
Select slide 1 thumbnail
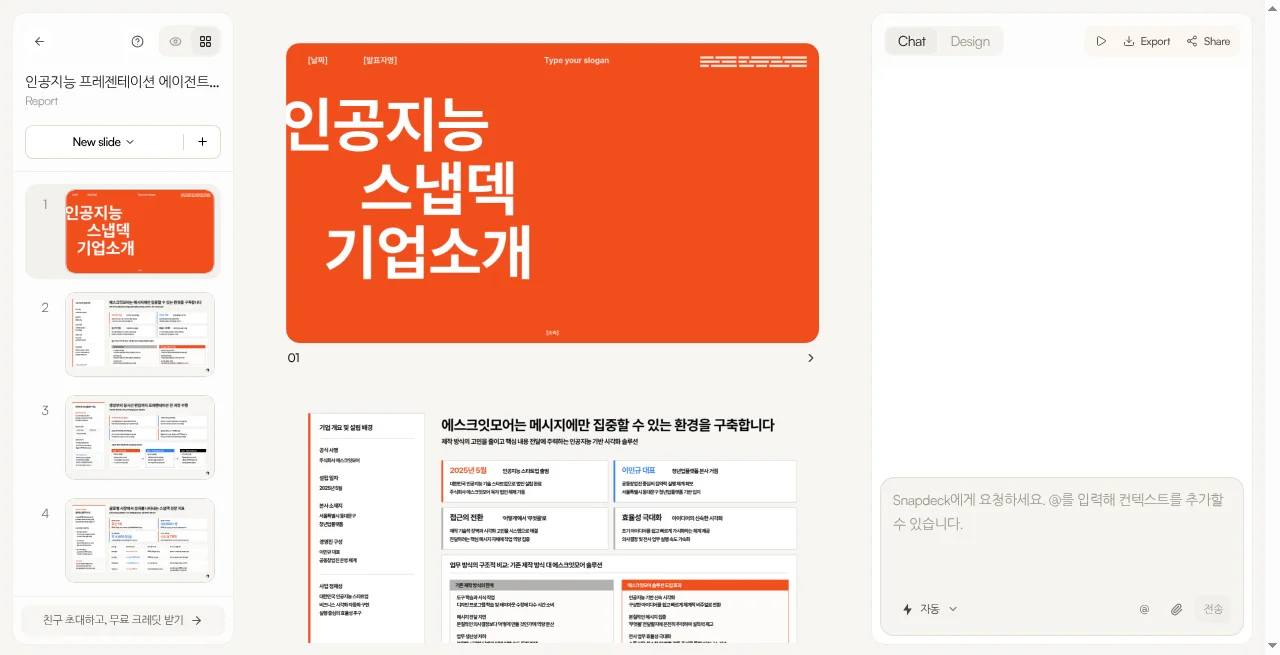(x=140, y=231)
